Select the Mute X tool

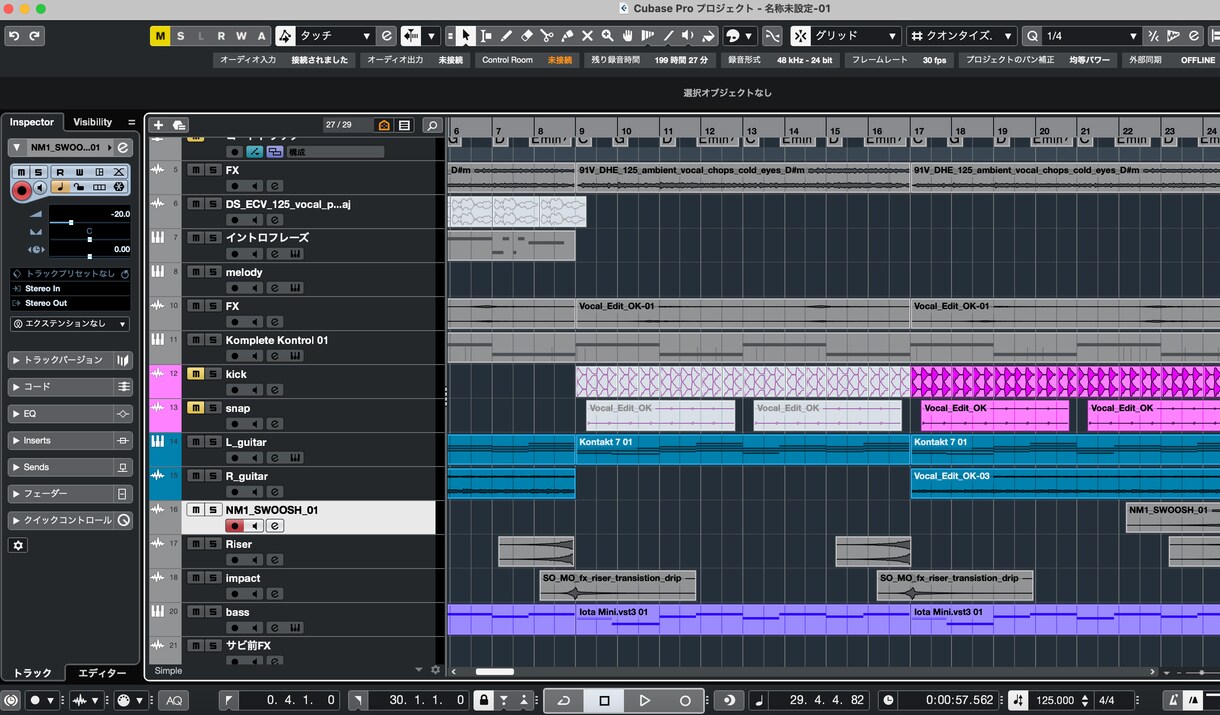[587, 36]
